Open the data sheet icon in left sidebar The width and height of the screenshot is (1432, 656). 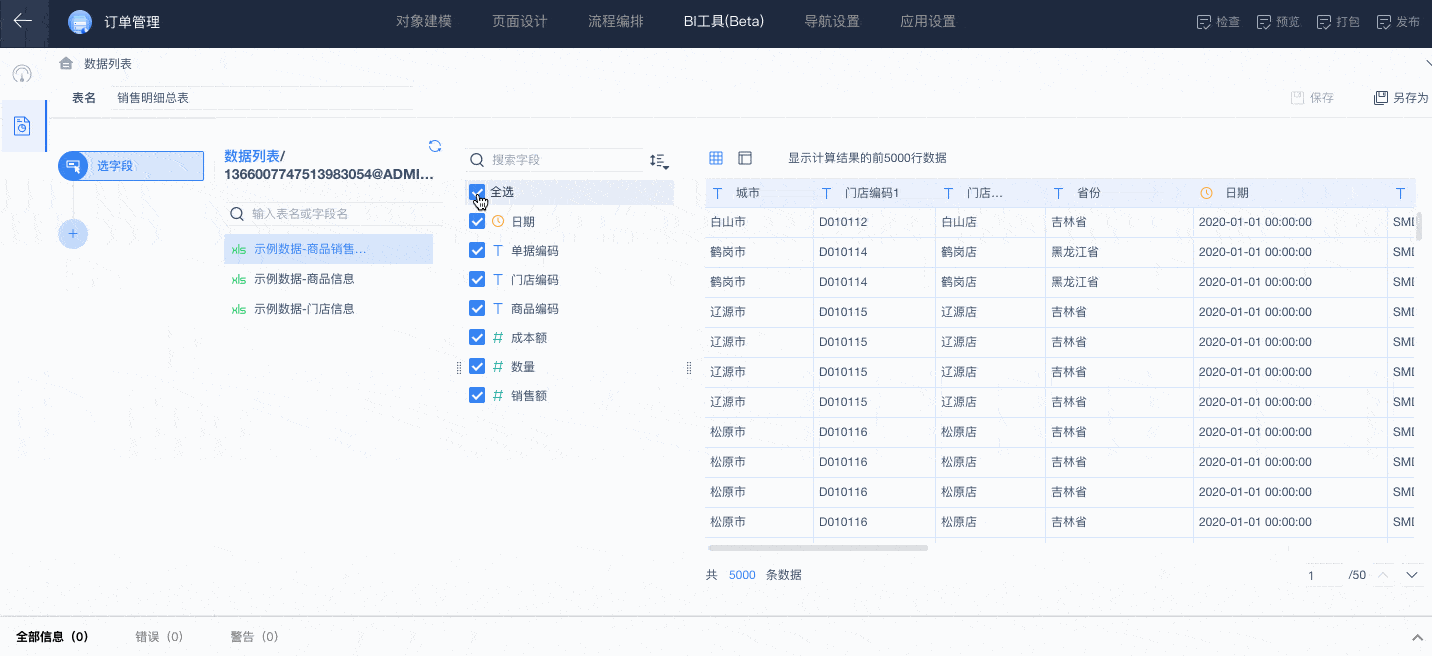22,126
